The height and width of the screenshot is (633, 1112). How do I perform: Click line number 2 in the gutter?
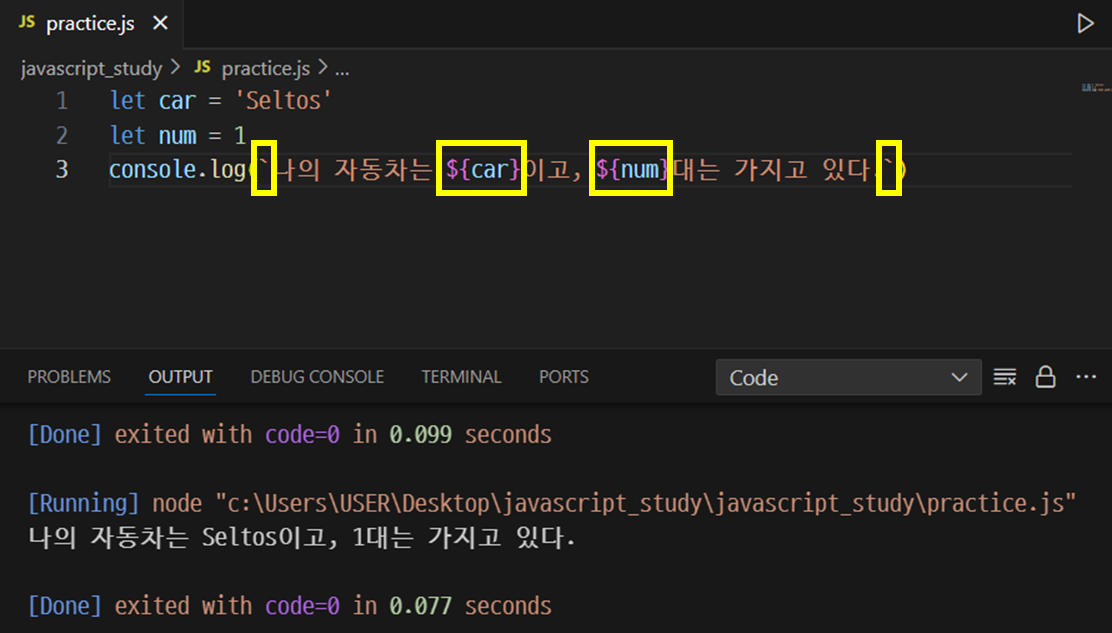click(x=62, y=135)
